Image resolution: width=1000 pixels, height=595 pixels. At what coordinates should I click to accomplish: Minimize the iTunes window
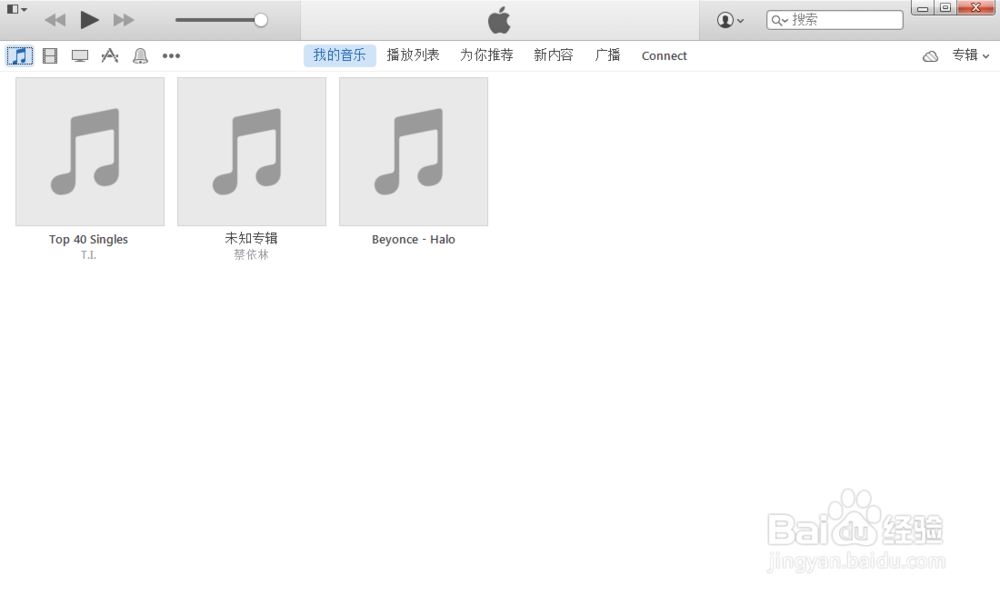pos(922,8)
